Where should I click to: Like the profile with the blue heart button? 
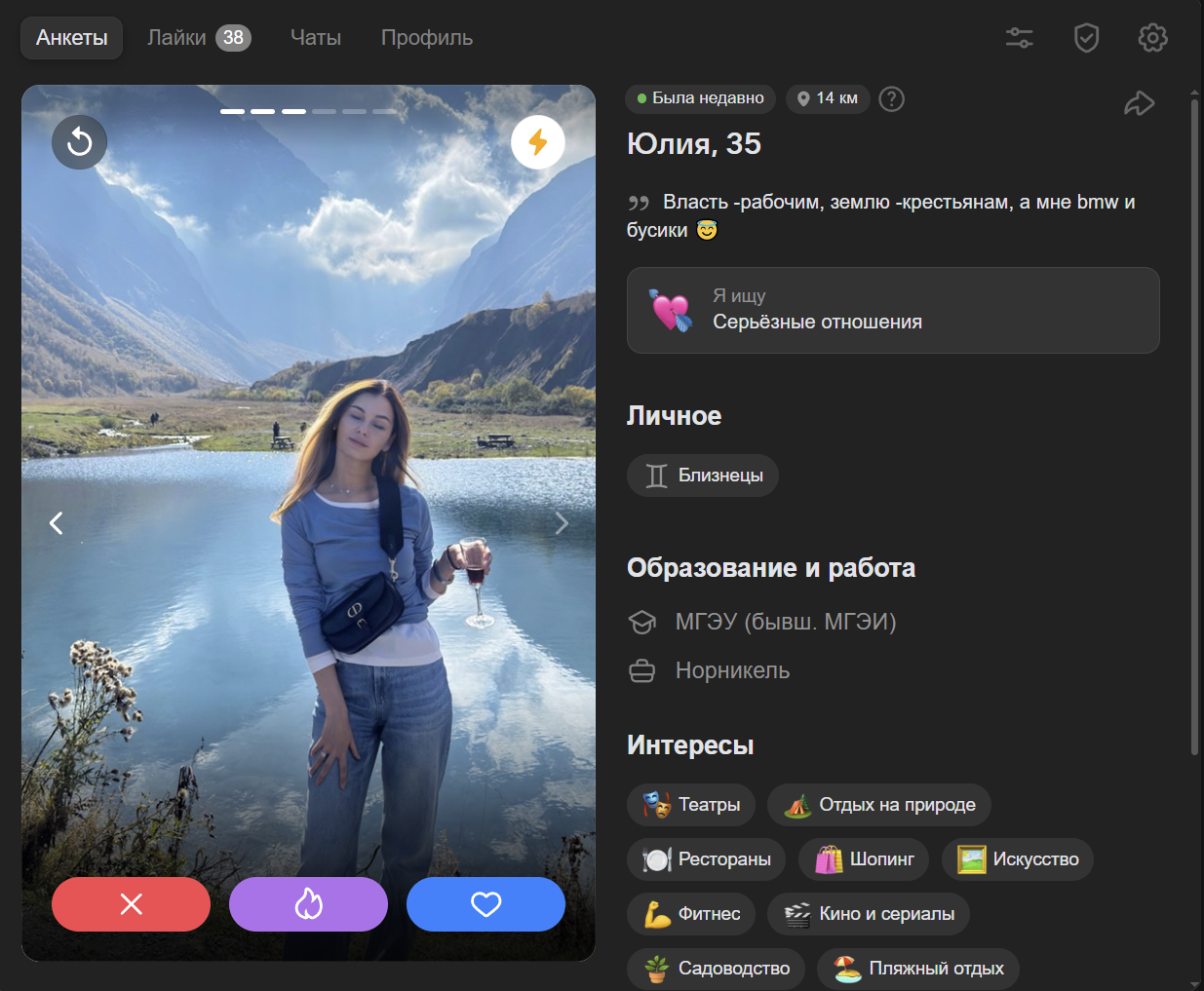pyautogui.click(x=485, y=904)
